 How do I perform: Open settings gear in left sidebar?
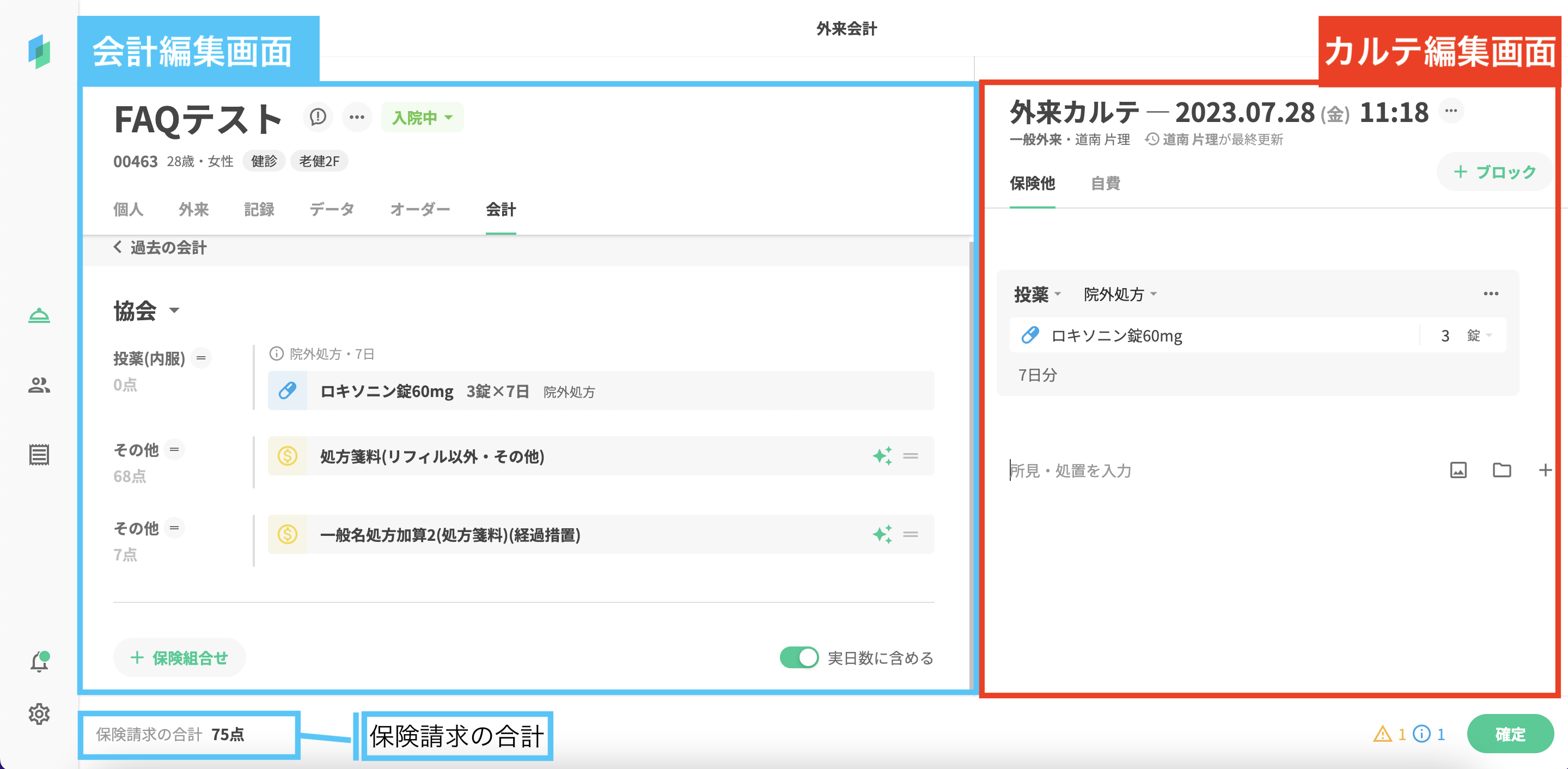pos(39,713)
